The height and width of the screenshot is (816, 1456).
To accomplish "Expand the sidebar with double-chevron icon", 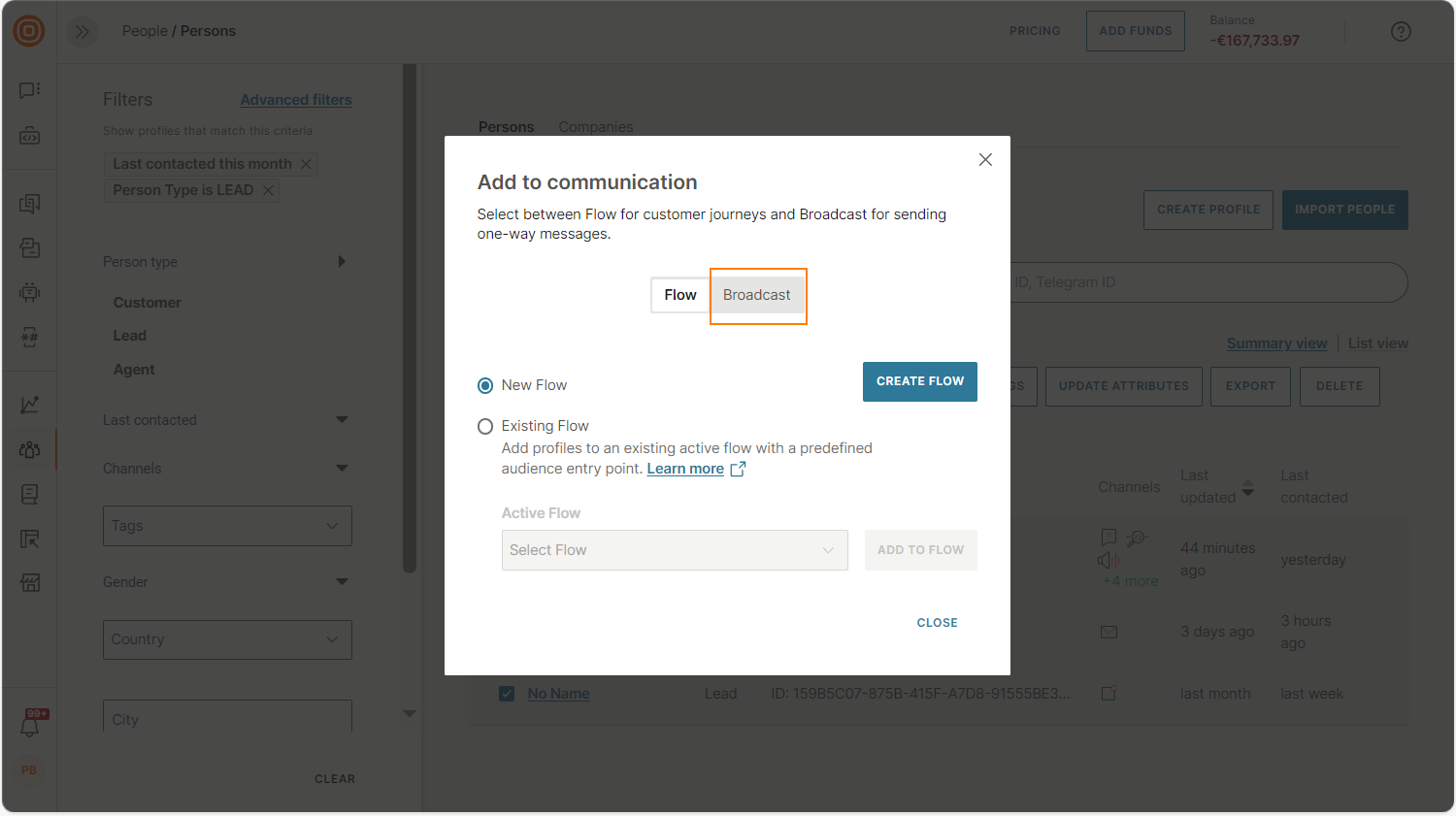I will pyautogui.click(x=83, y=31).
